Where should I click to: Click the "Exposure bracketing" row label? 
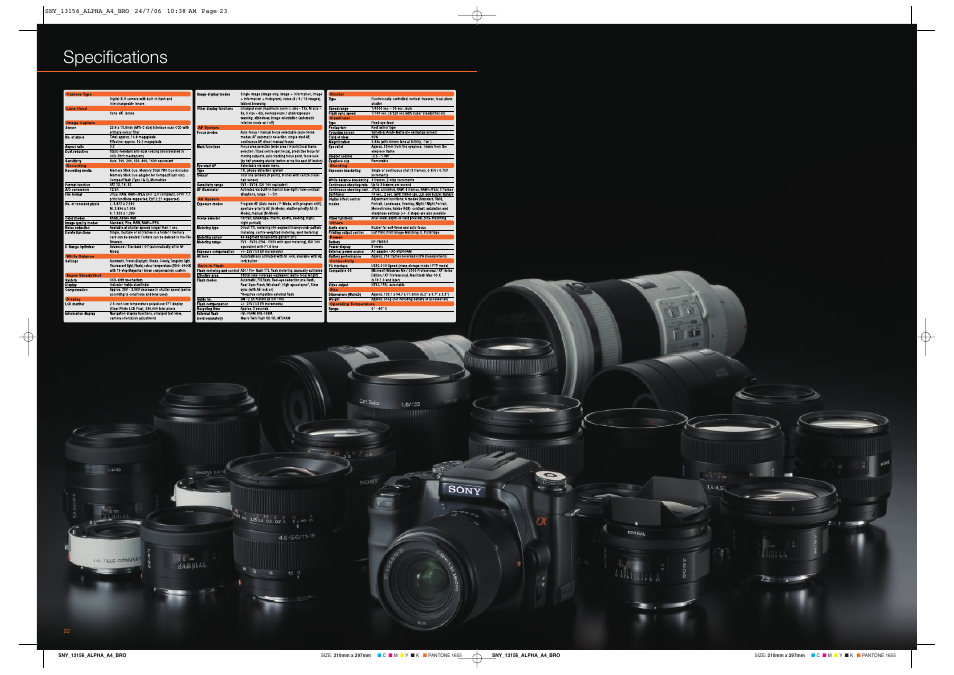pos(345,170)
